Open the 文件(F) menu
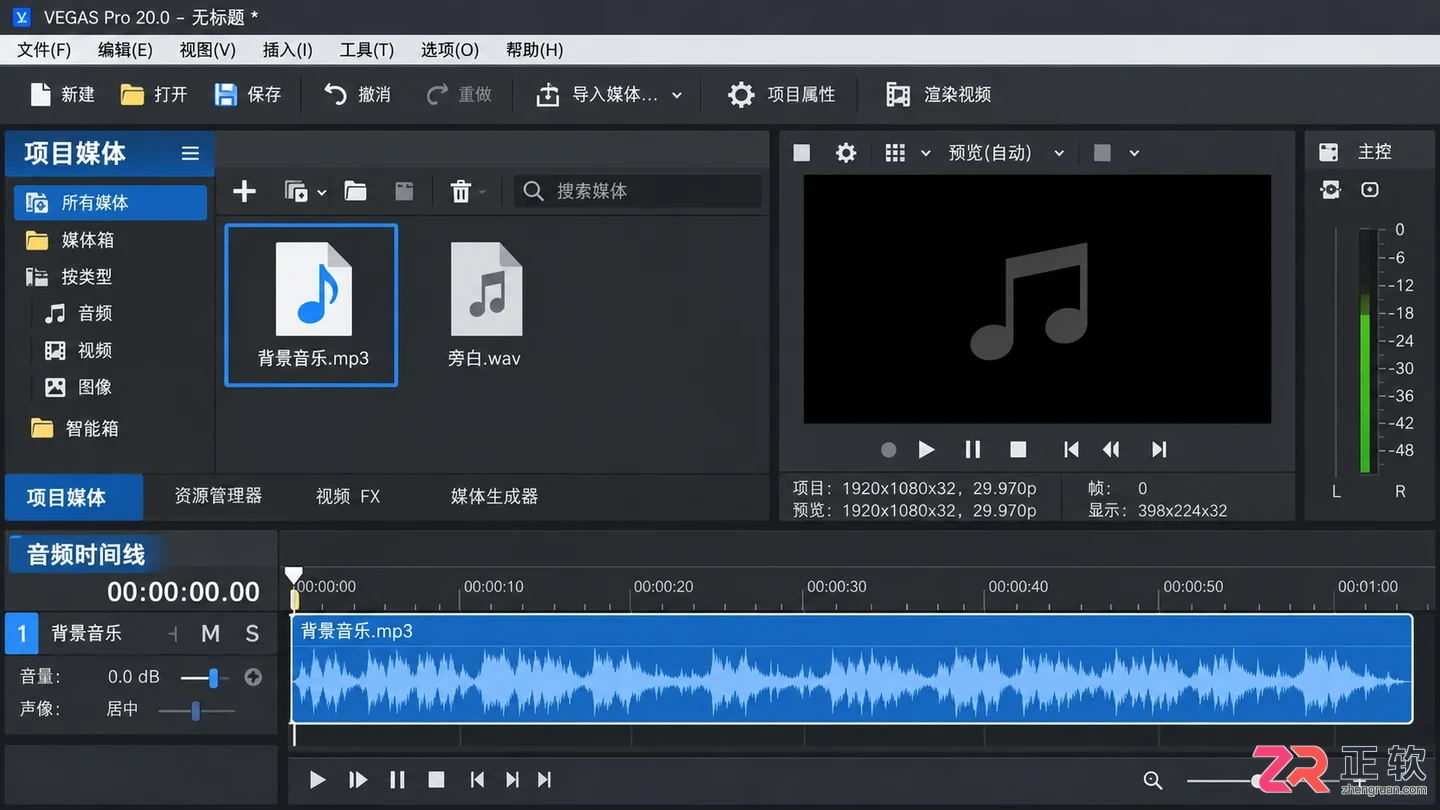The image size is (1440, 810). [44, 50]
